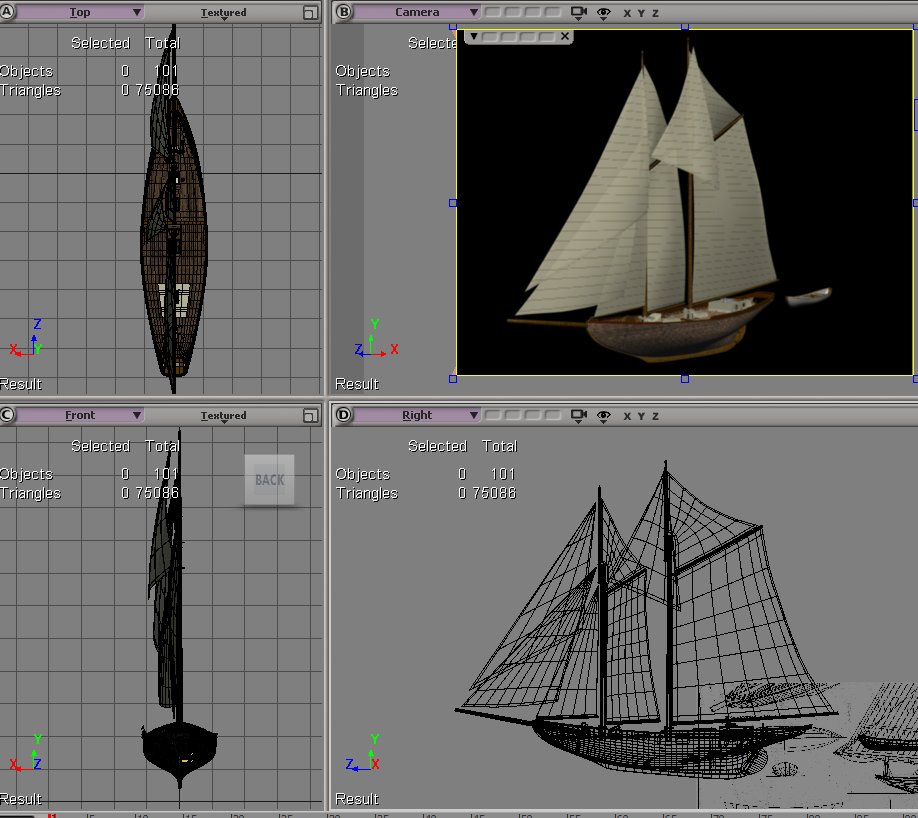The height and width of the screenshot is (818, 918).
Task: Click the camera icon in Camera viewport header
Action: pyautogui.click(x=579, y=13)
